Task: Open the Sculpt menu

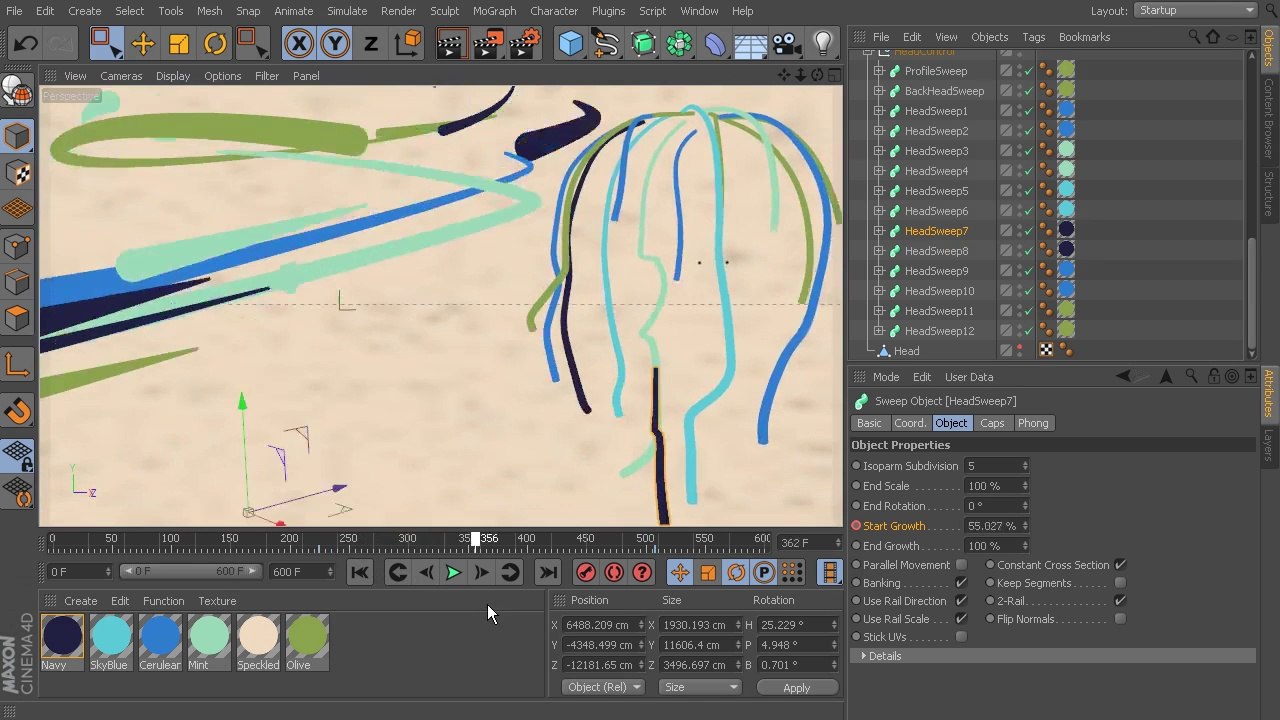Action: coord(445,11)
